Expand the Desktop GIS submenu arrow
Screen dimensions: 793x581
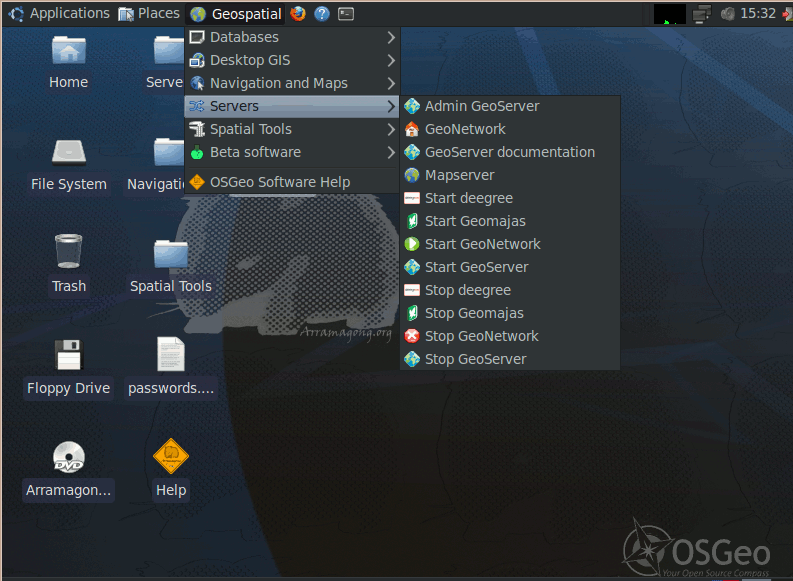391,61
